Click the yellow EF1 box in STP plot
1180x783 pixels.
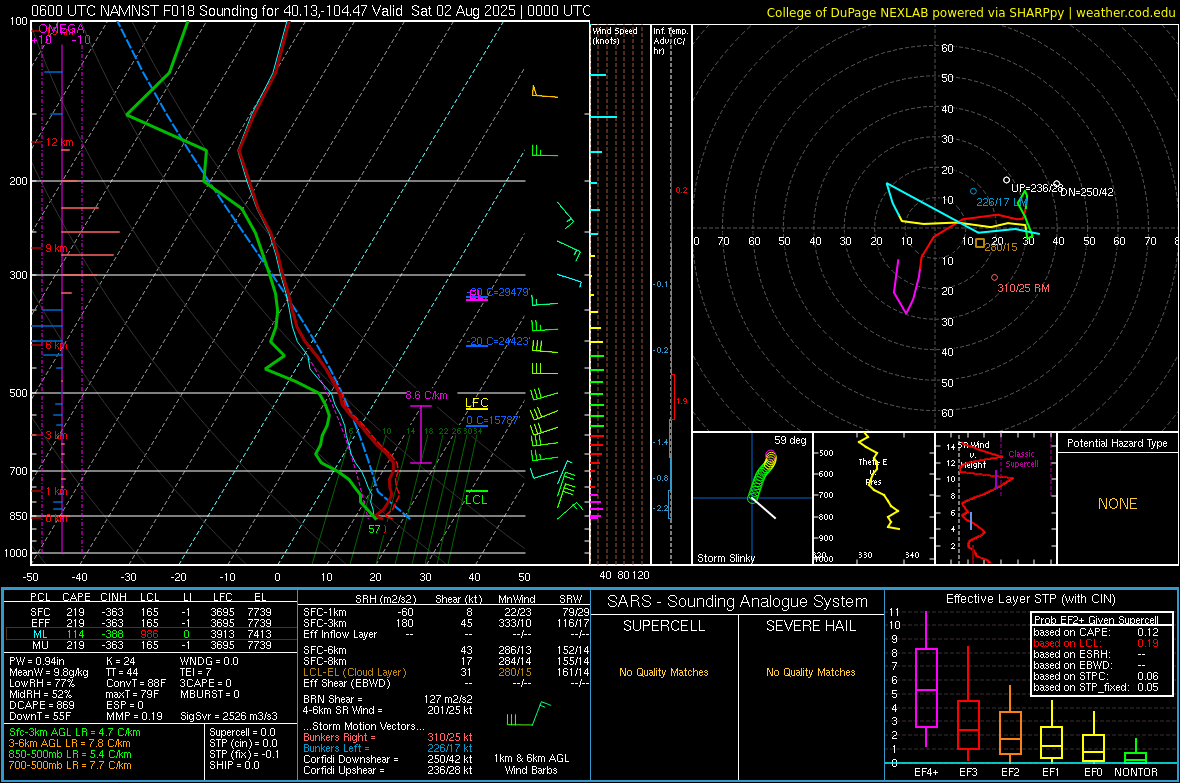[1051, 742]
